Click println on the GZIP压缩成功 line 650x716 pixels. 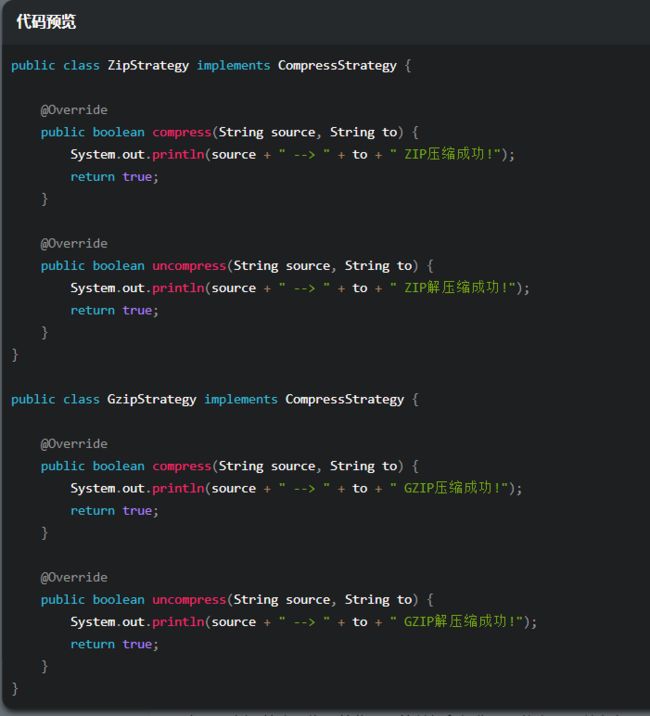coord(178,488)
